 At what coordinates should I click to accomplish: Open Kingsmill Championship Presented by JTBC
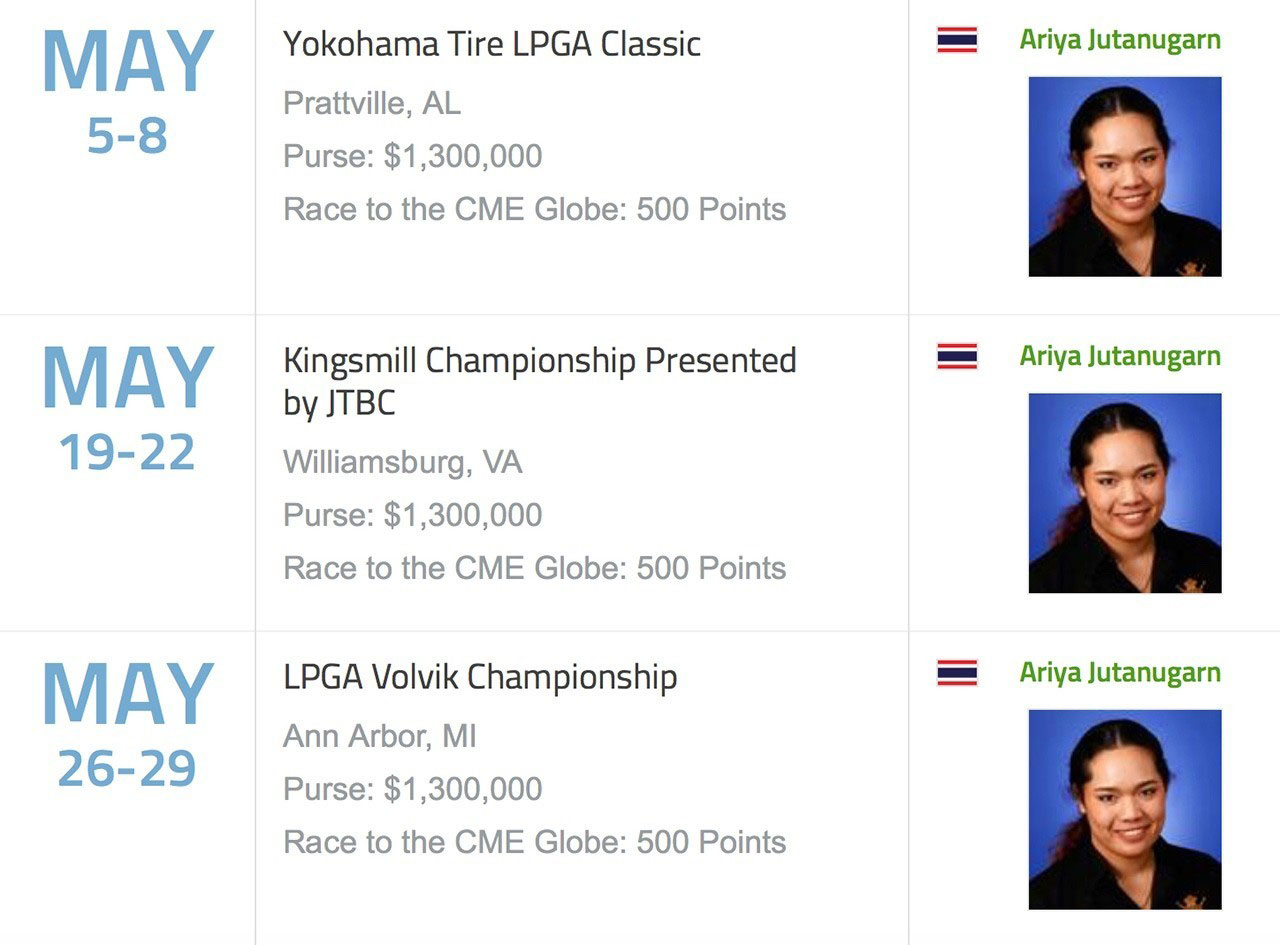tap(539, 380)
